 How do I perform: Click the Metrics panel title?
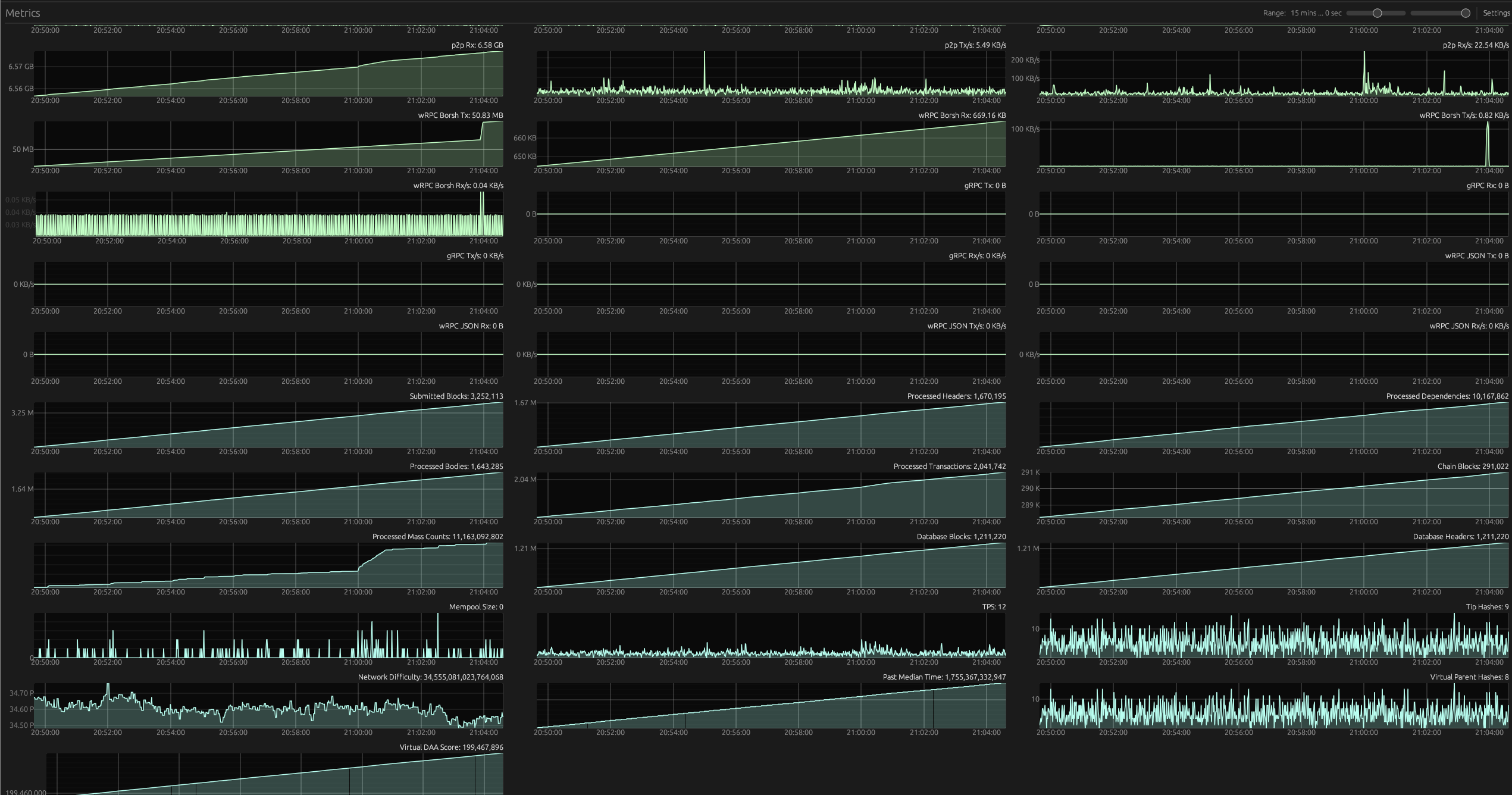click(x=23, y=13)
